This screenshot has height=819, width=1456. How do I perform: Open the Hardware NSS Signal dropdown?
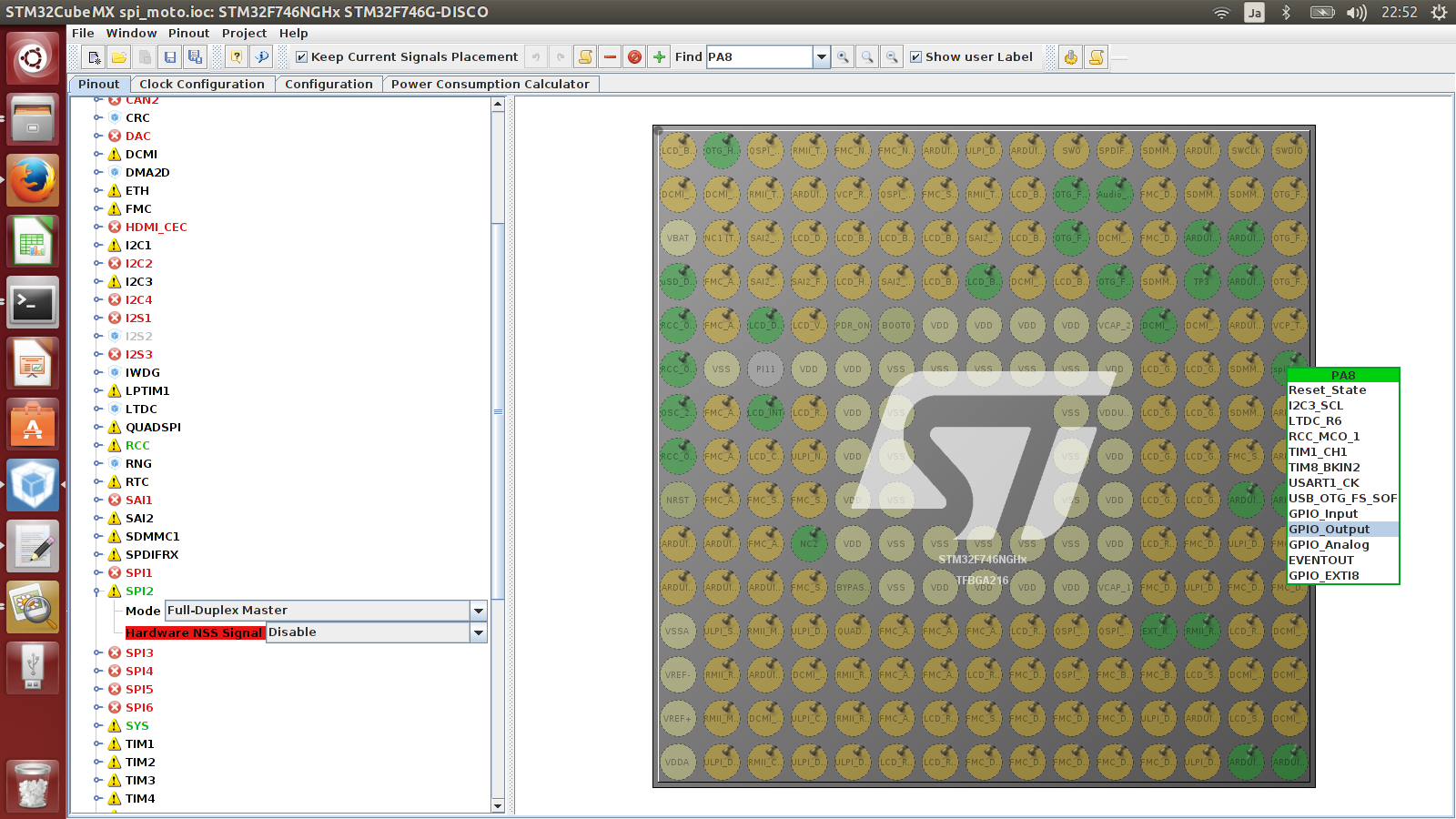(478, 632)
